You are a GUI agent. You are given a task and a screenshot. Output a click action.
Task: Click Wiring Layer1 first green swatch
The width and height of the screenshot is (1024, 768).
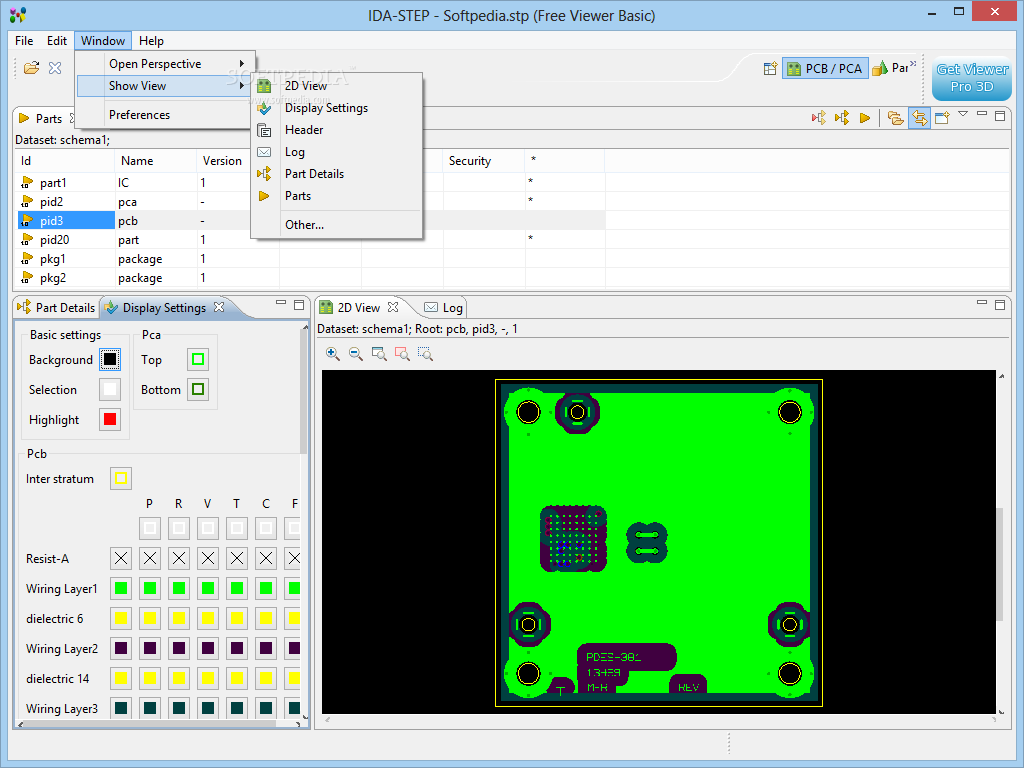coord(121,588)
